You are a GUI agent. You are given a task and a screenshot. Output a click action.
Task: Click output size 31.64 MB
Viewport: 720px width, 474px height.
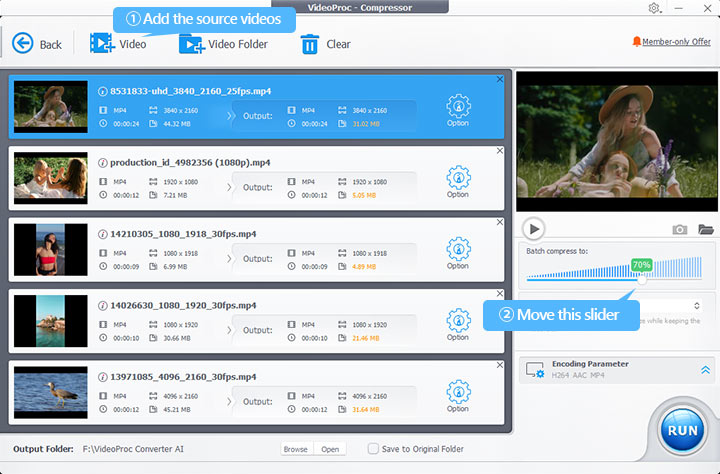point(366,410)
